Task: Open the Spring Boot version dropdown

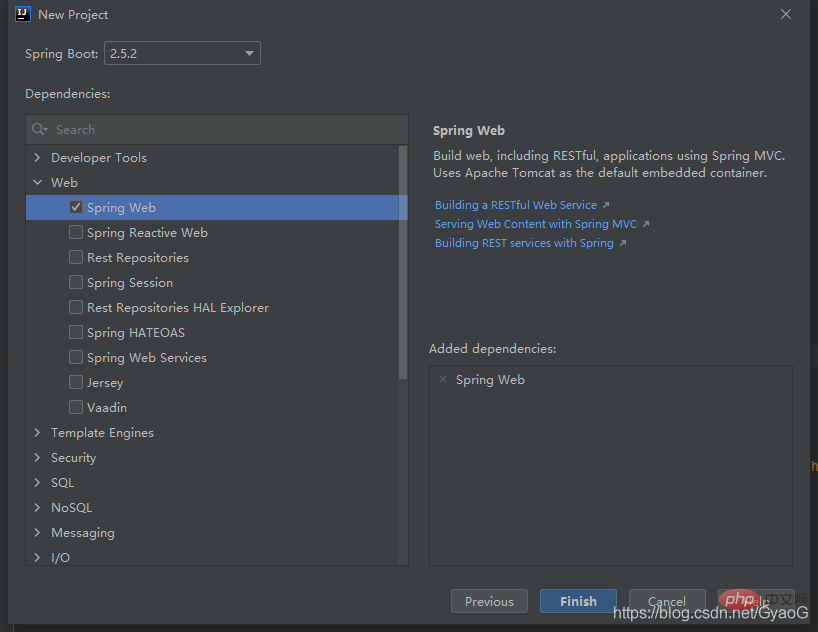Action: click(182, 53)
